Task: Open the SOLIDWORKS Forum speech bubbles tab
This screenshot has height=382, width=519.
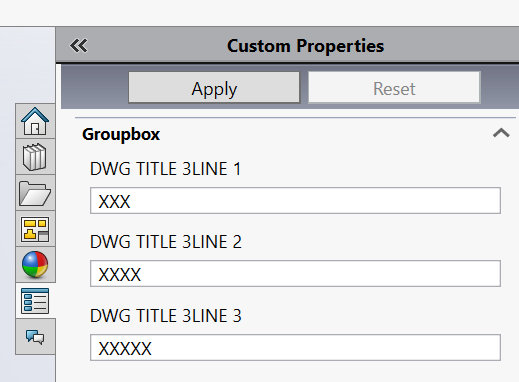Action: pyautogui.click(x=35, y=337)
